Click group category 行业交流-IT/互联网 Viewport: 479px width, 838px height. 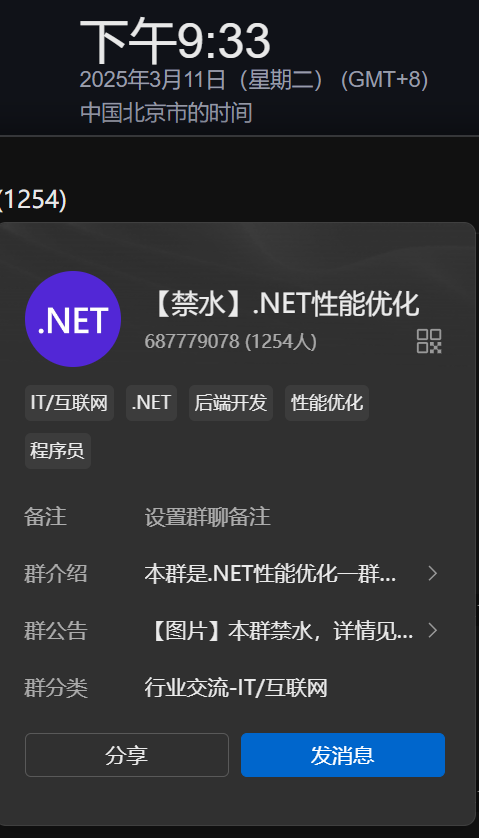click(236, 688)
